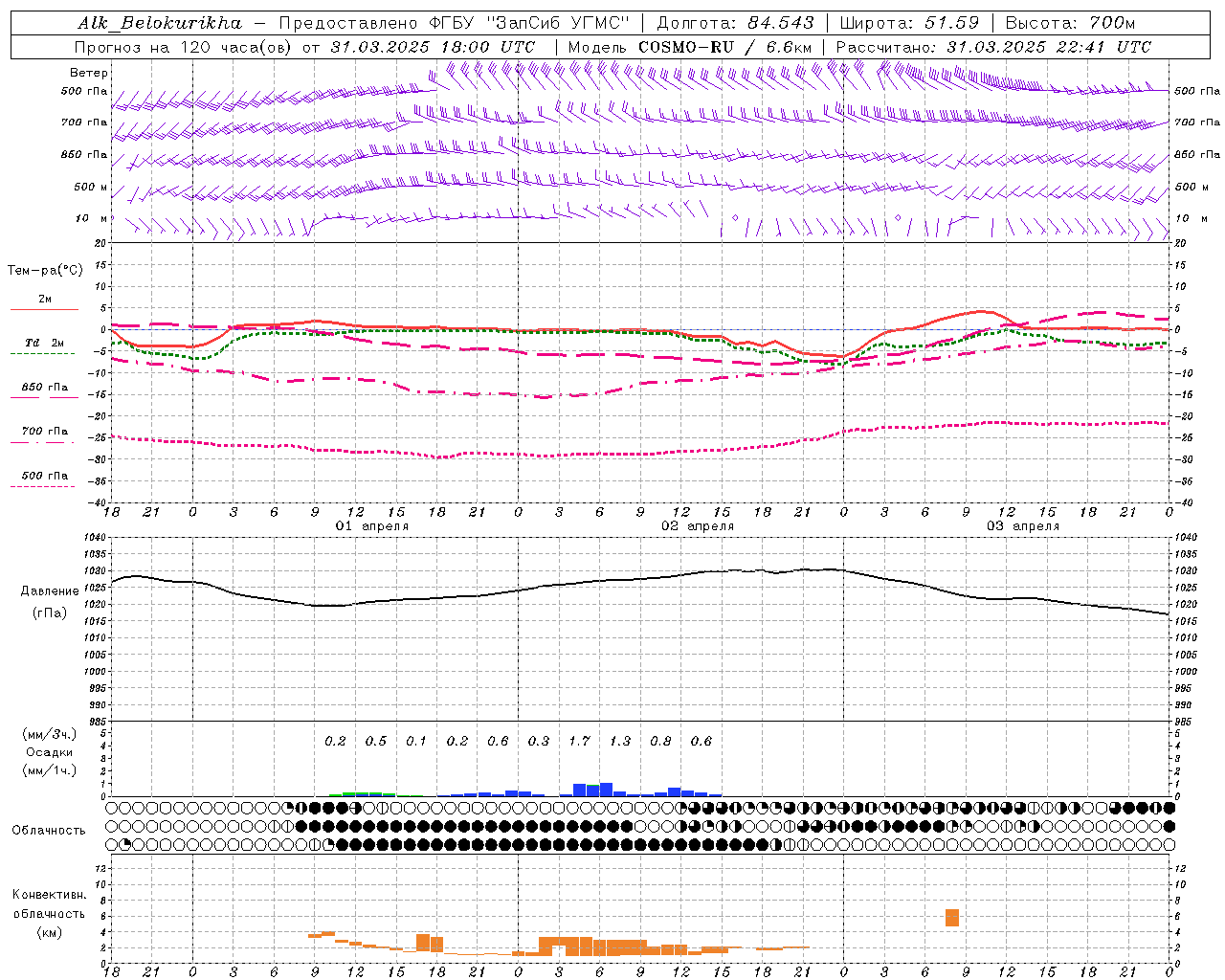
Task: Click the tallest blue precipitation bar
Action: (606, 790)
